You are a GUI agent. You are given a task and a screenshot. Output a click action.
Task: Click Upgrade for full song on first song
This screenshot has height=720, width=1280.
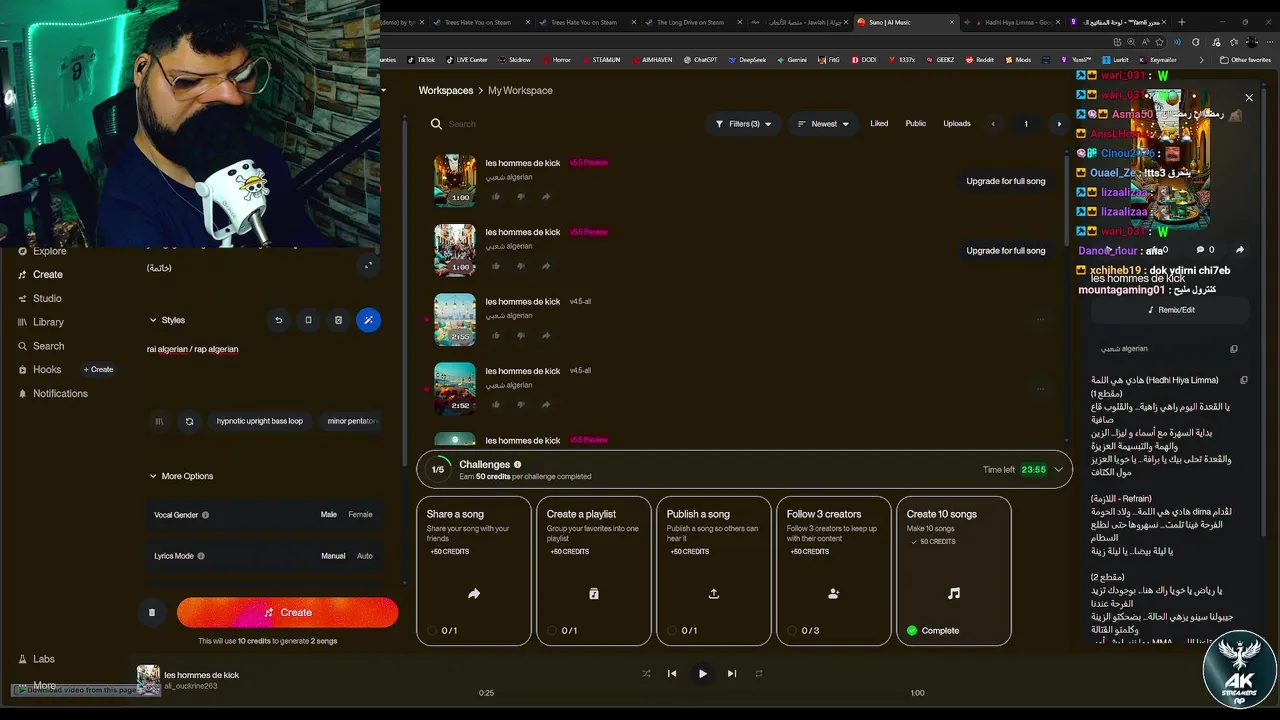[1005, 181]
